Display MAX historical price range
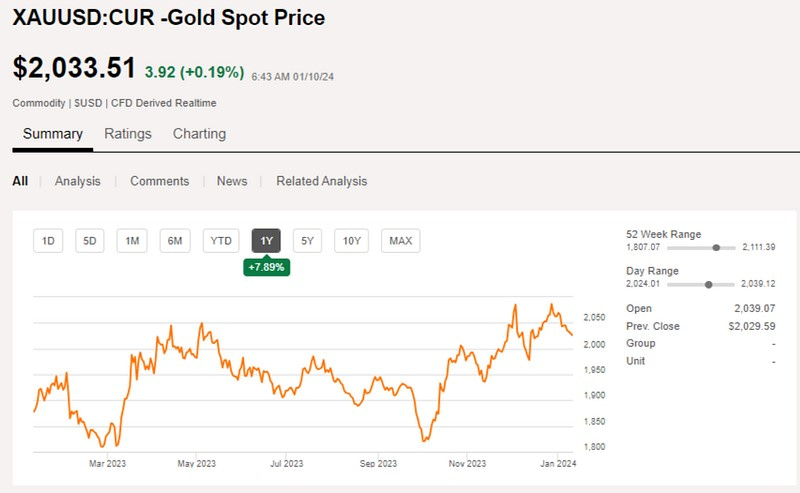Screen dimensions: 800x493 tap(400, 240)
